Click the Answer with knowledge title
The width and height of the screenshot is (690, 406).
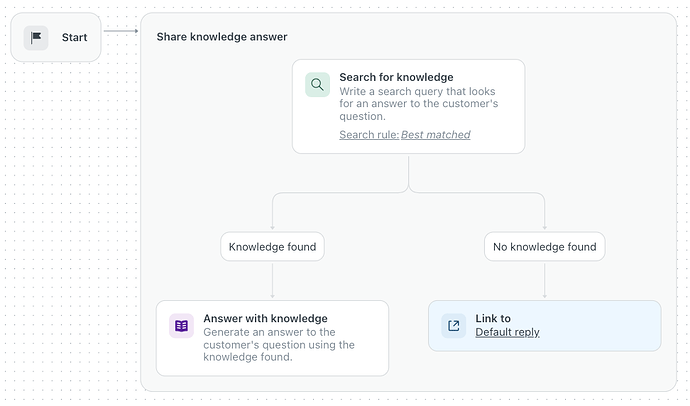[x=265, y=318]
